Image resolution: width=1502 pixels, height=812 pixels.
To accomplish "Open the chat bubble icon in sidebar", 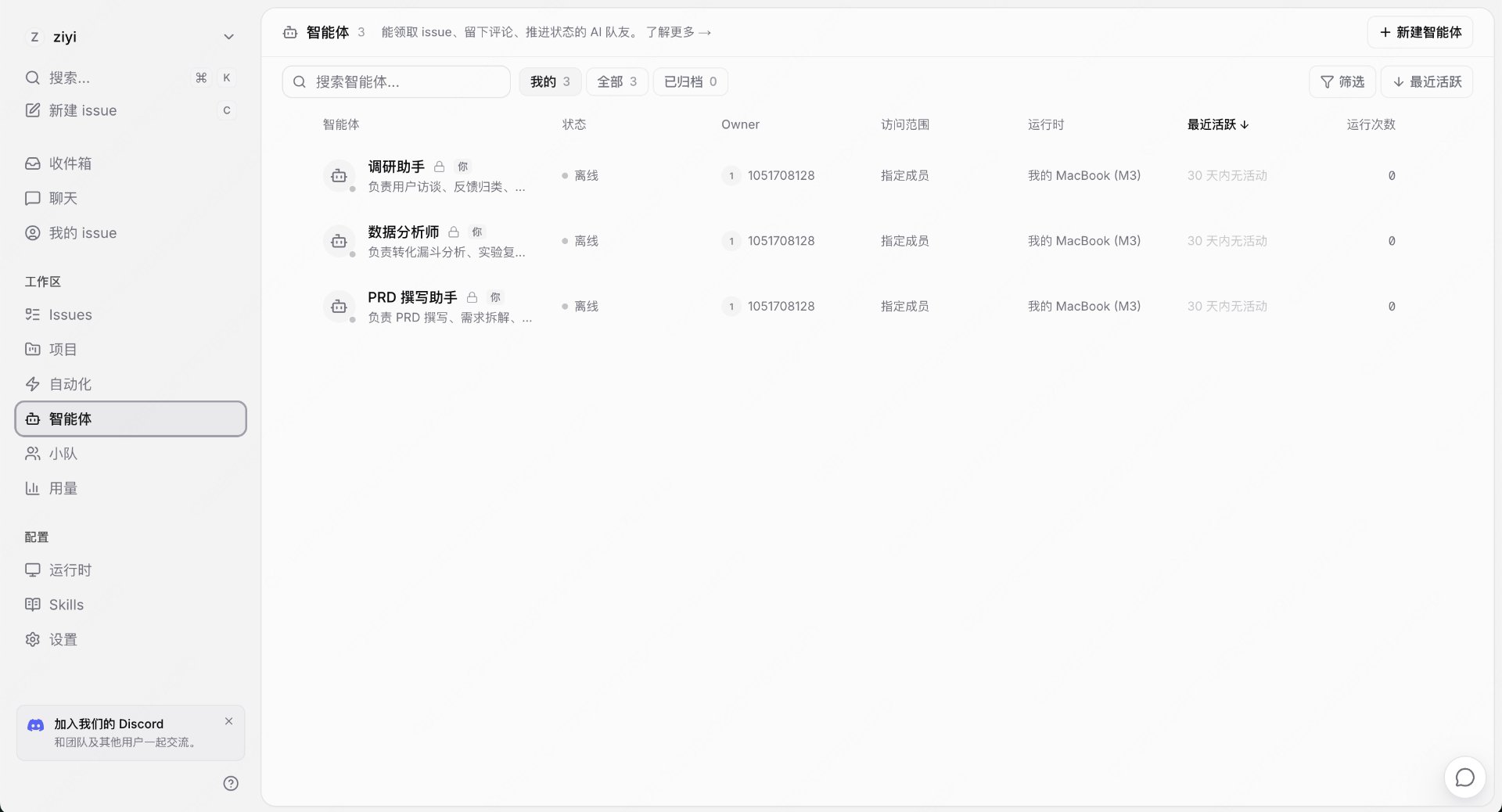I will point(32,198).
